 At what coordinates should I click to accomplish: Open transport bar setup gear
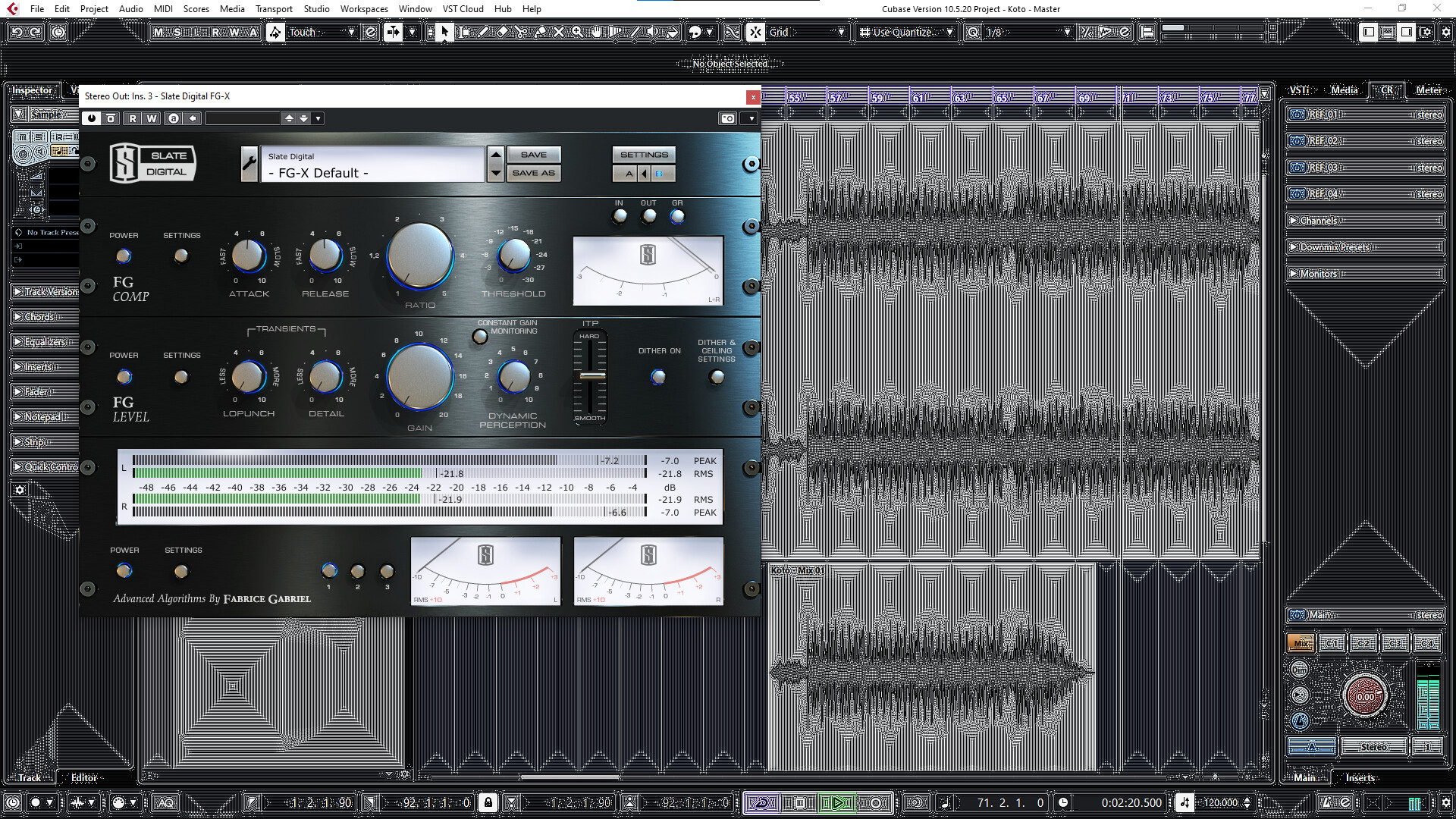point(1445,802)
